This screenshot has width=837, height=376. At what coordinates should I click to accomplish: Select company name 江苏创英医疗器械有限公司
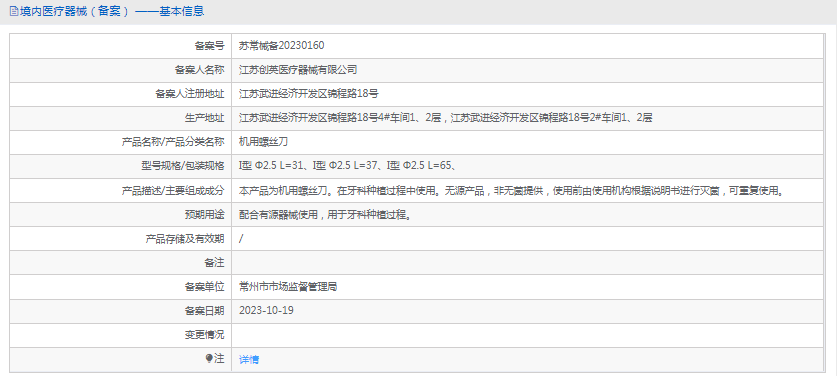pos(298,70)
